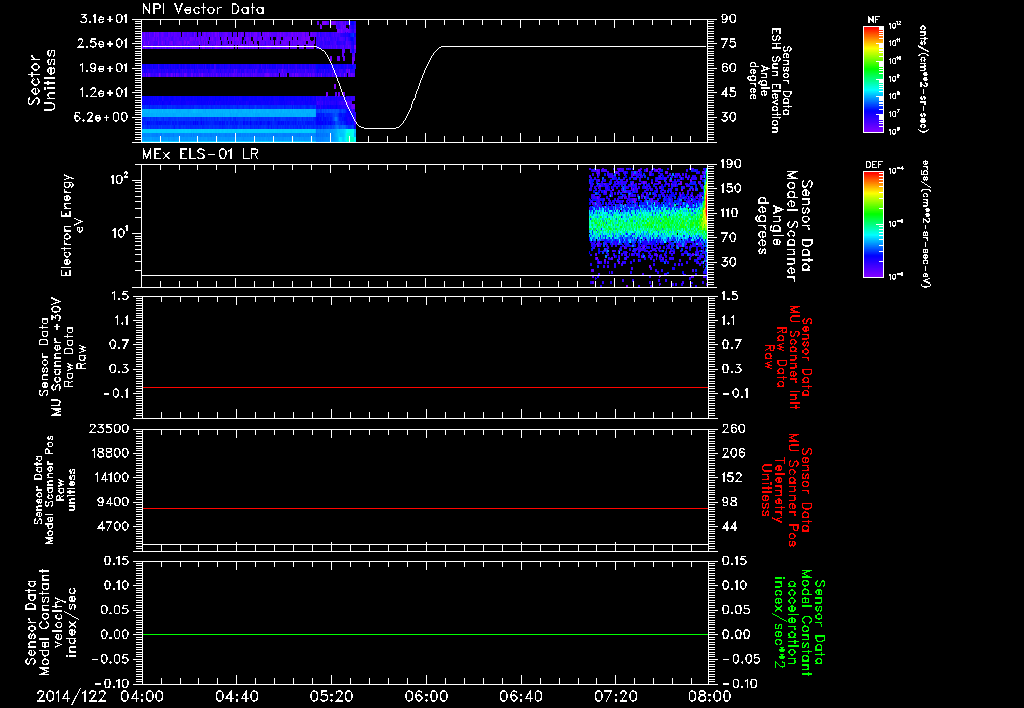This screenshot has width=1024, height=708.
Task: Click the 190 scanner angle tick label
Action: 732,164
